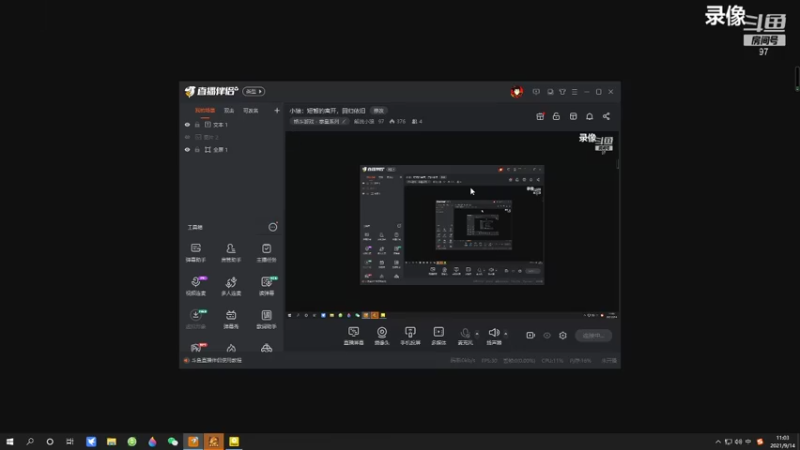The height and width of the screenshot is (450, 800).
Task: Add a 摄像头 camera source
Action: click(x=382, y=336)
